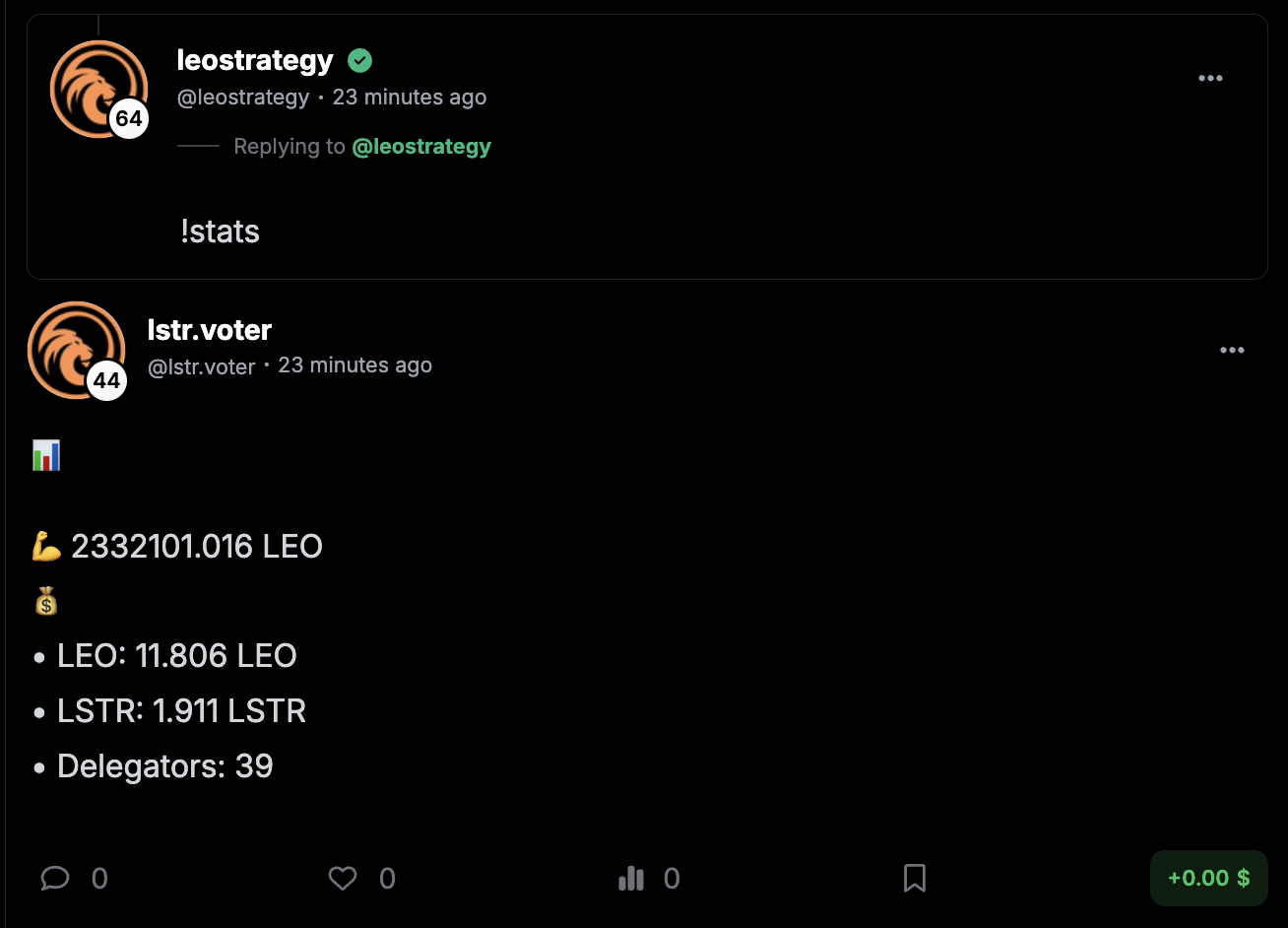
Task: Click the reputation badge 64
Action: tap(129, 119)
